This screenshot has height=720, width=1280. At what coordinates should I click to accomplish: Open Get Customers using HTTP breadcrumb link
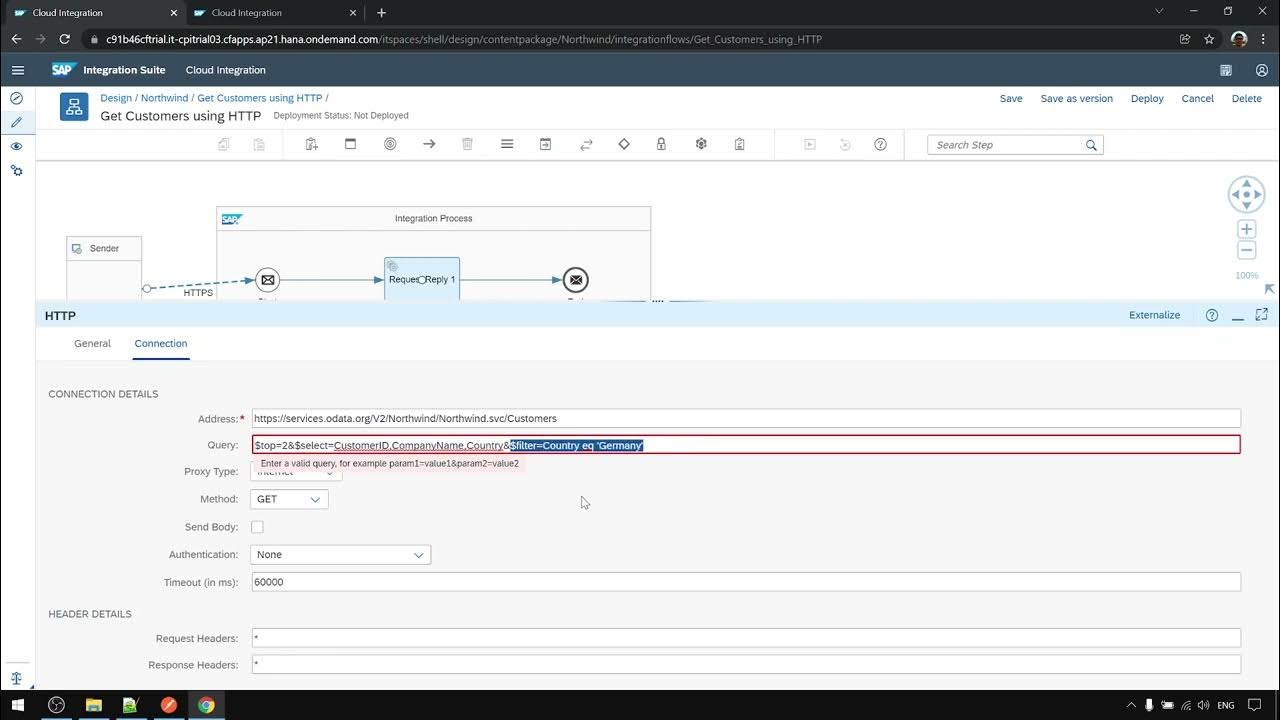259,98
